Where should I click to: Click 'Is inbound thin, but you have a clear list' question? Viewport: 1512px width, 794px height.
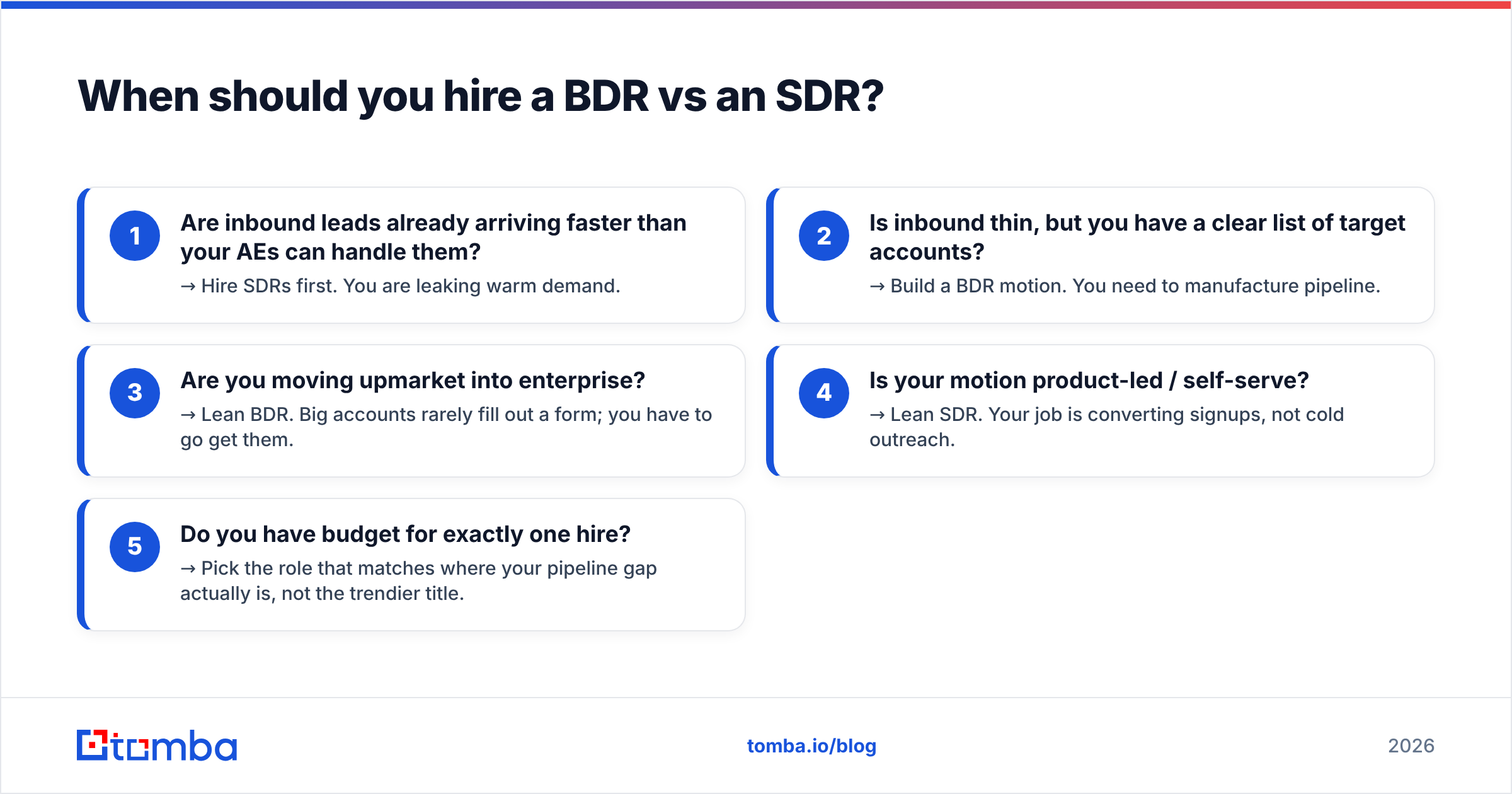1137,238
